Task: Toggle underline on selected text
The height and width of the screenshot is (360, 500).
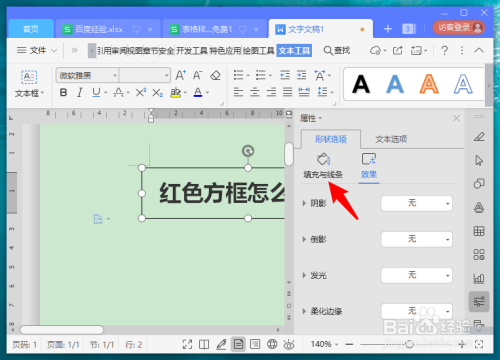Action: click(x=96, y=92)
